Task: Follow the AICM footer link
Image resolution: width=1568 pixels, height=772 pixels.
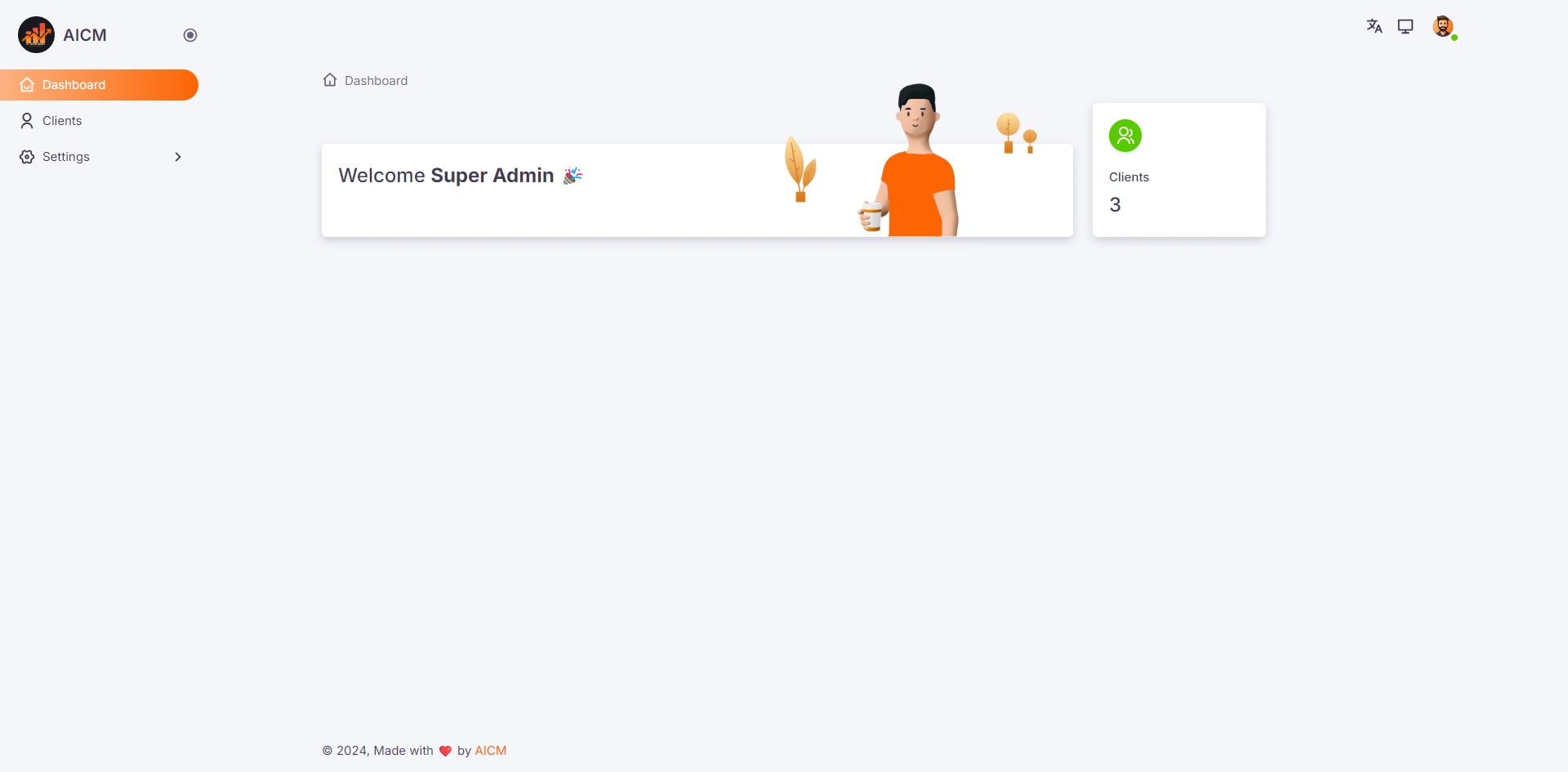Action: 491,751
